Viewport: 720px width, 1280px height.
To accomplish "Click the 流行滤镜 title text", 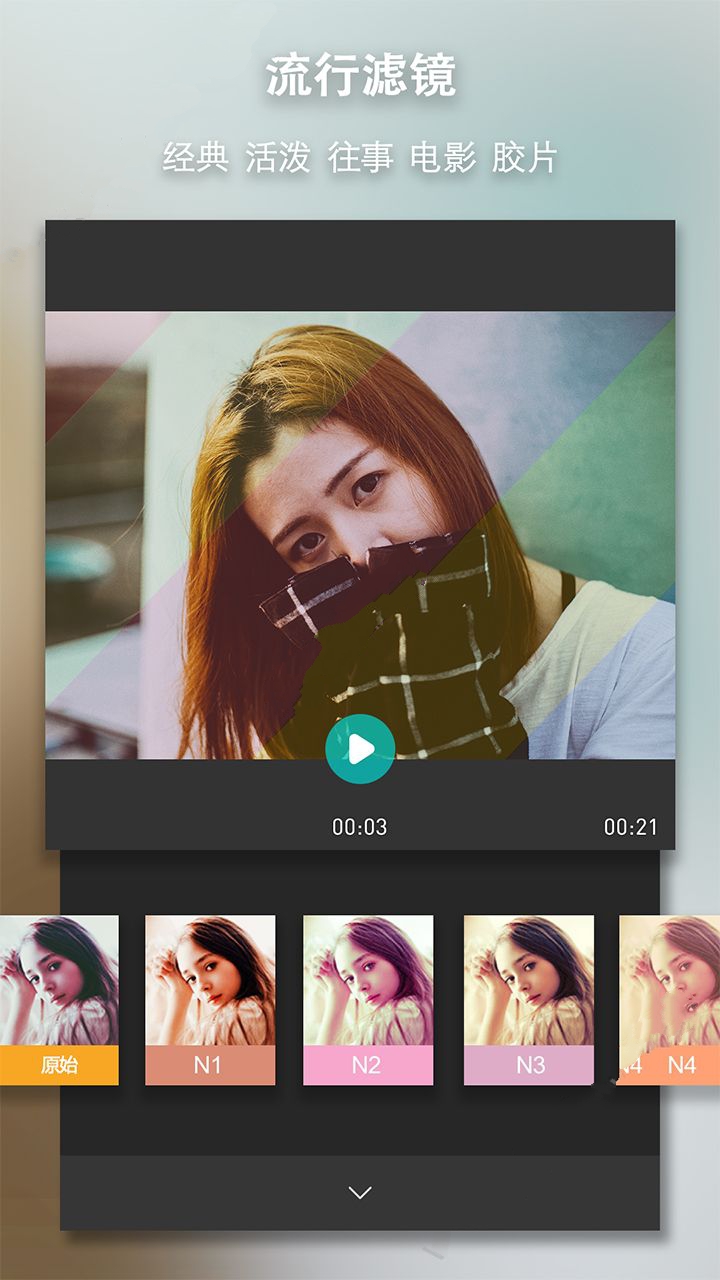I will 360,77.
